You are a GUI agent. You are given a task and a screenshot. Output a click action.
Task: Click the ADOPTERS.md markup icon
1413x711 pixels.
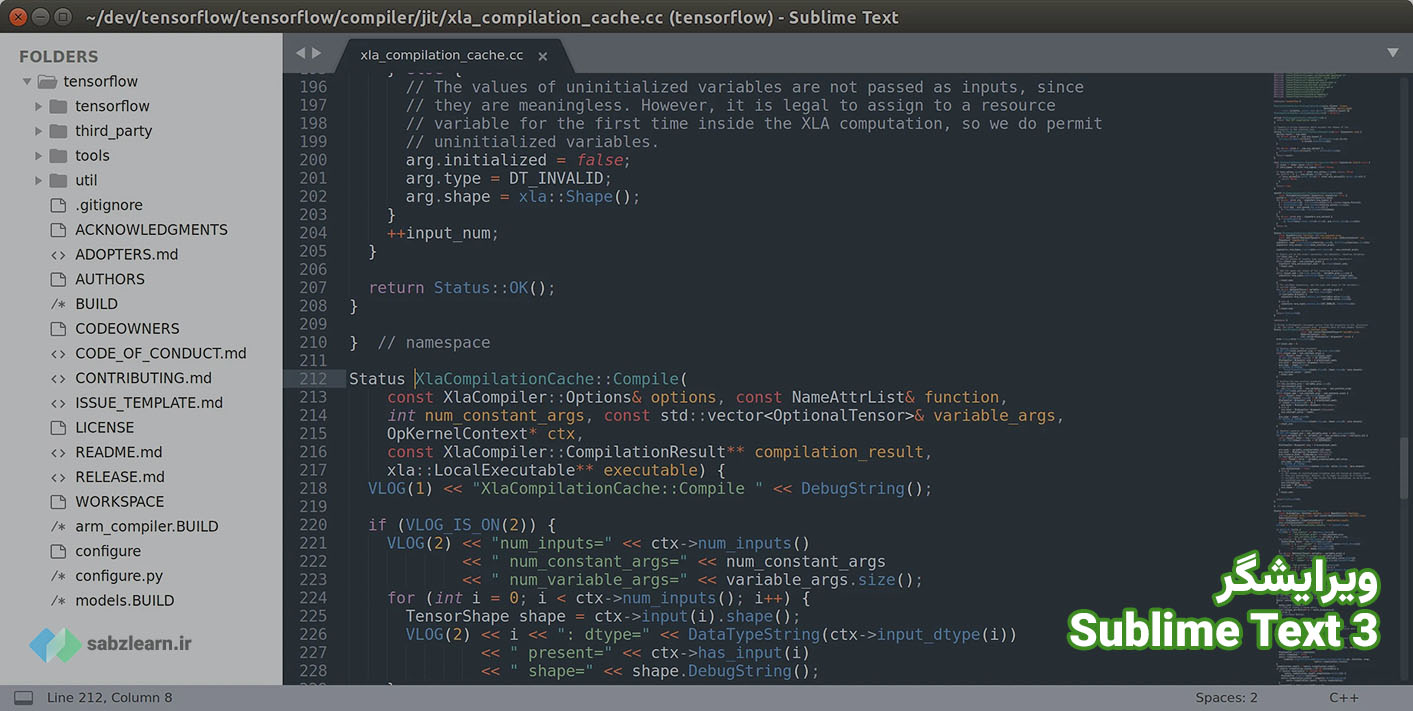pyautogui.click(x=58, y=255)
